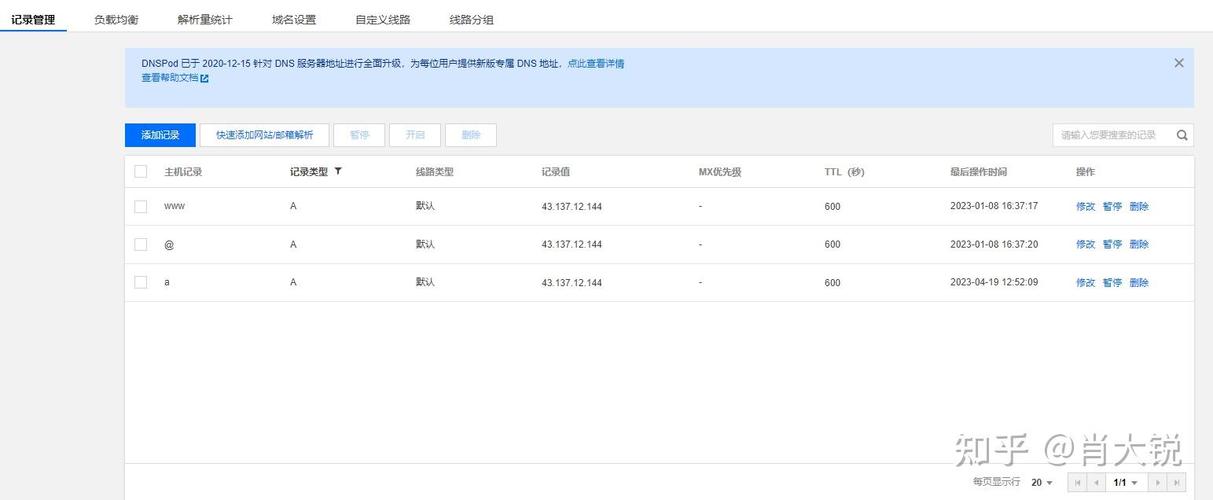Click the 主机记录 column header
Viewport: 1213px width, 500px height.
(183, 172)
